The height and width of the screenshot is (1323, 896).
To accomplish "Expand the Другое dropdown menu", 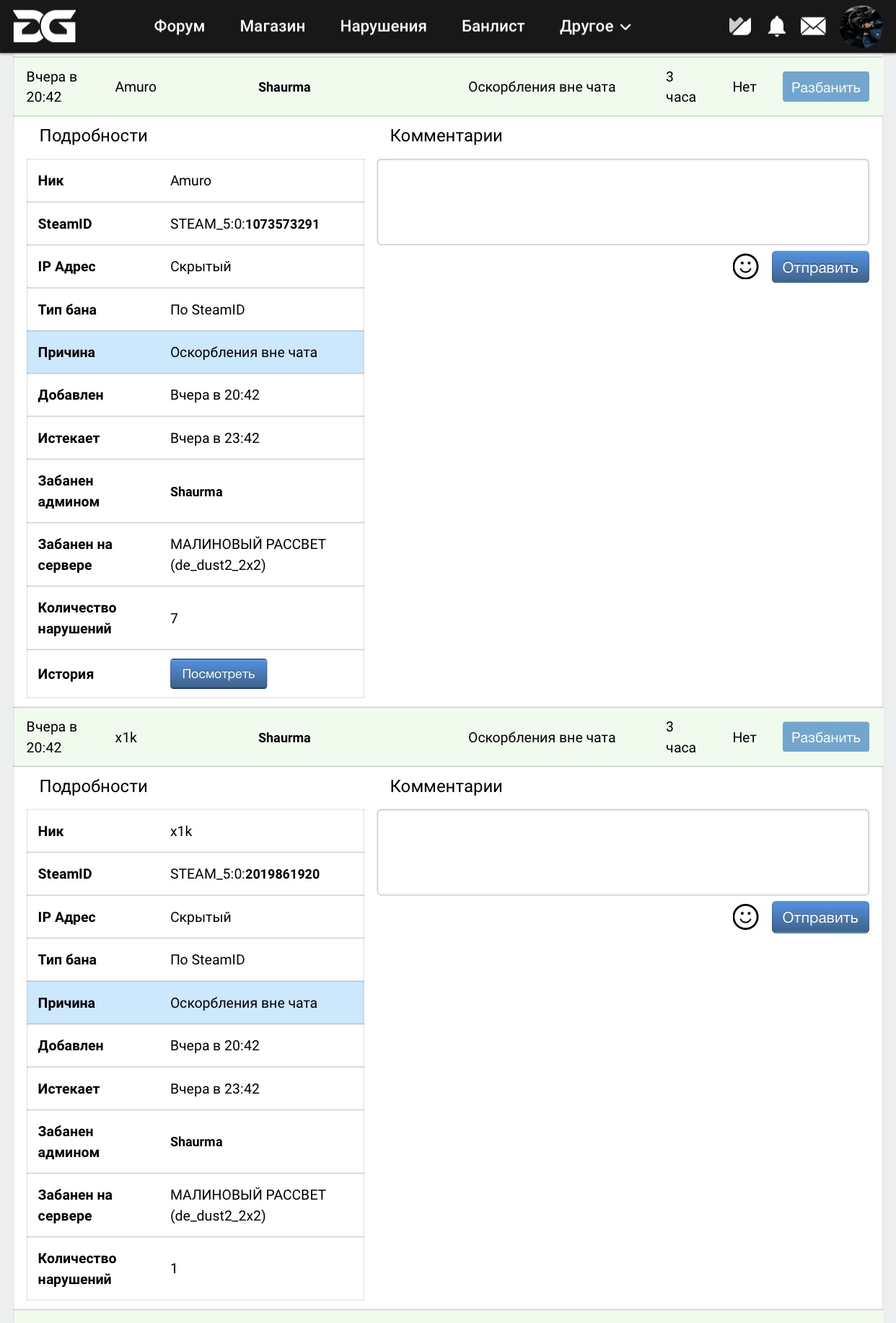I will [594, 27].
